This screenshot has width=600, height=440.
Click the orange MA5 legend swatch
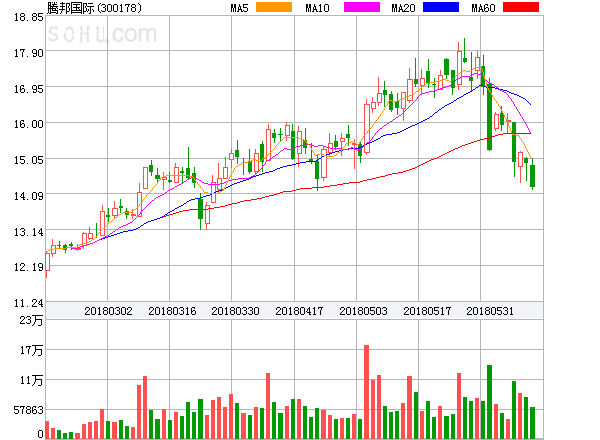274,7
